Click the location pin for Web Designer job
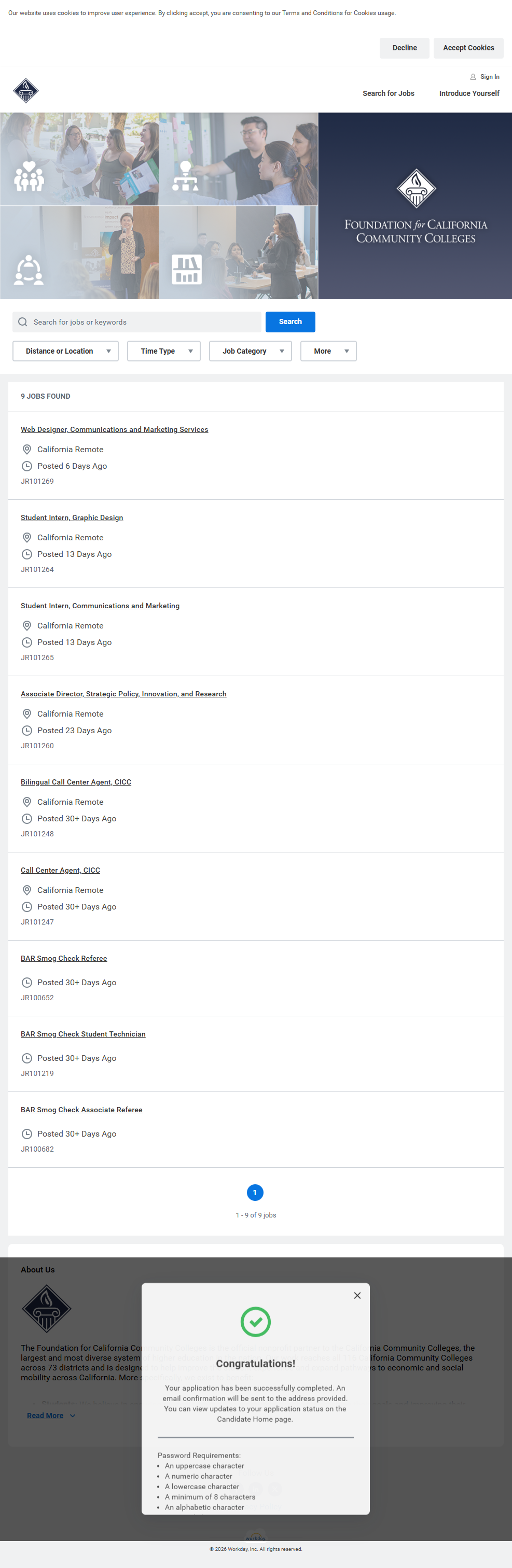This screenshot has height=1568, width=512. [x=27, y=449]
